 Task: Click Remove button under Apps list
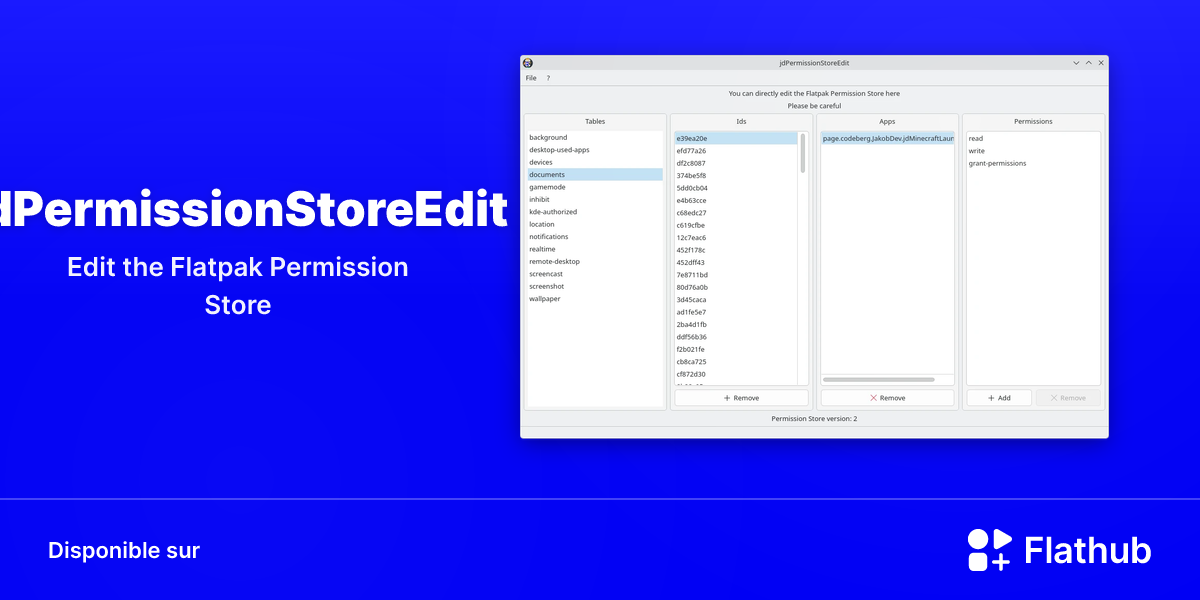887,398
